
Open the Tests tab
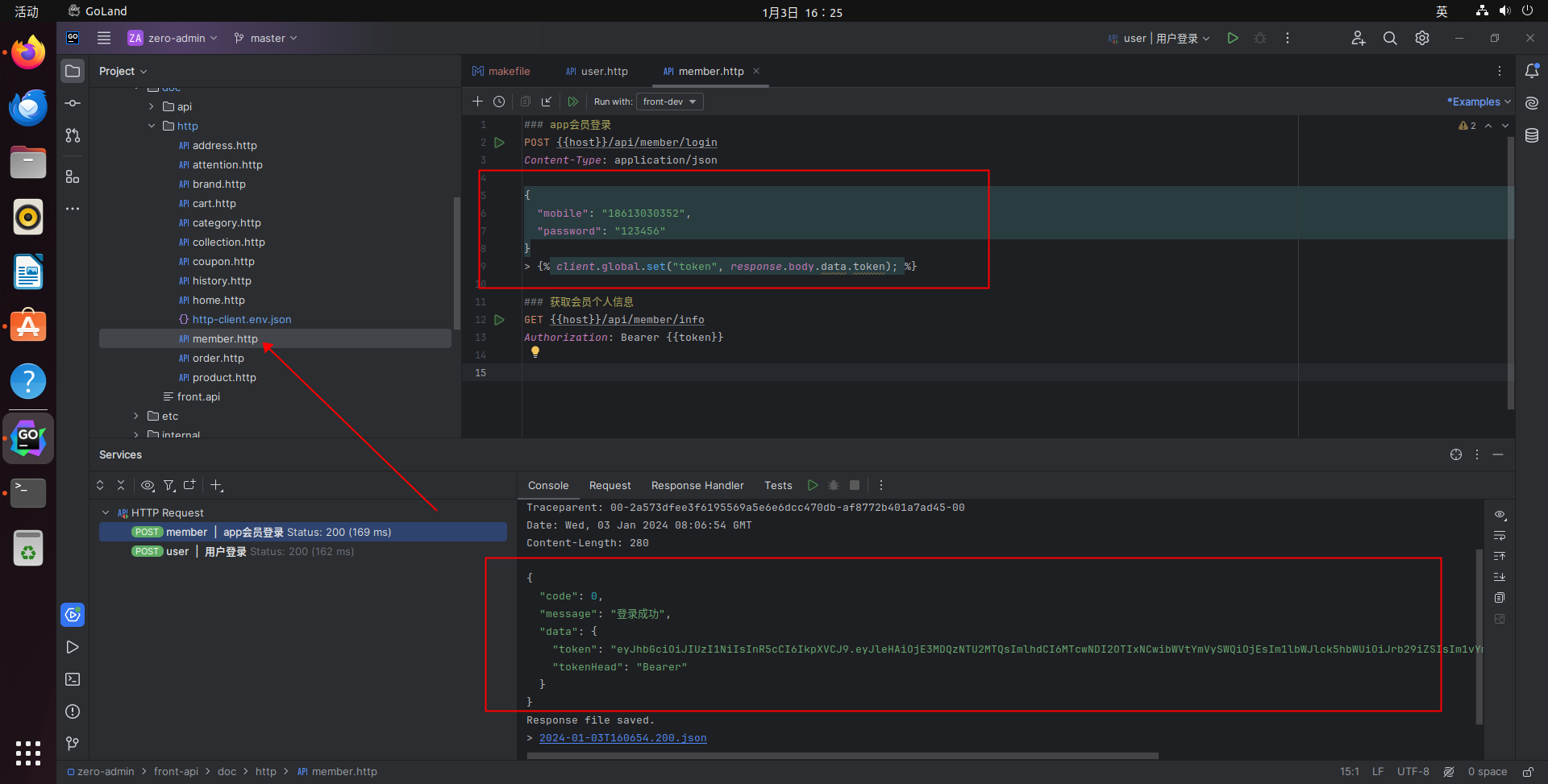point(778,485)
